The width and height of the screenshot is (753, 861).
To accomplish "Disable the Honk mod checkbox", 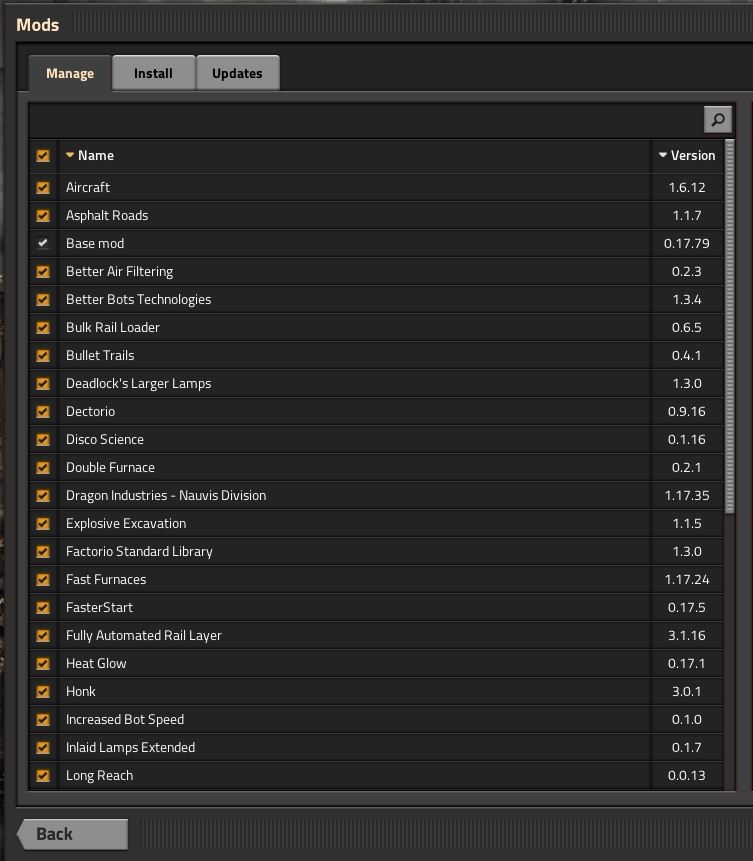I will (x=43, y=691).
